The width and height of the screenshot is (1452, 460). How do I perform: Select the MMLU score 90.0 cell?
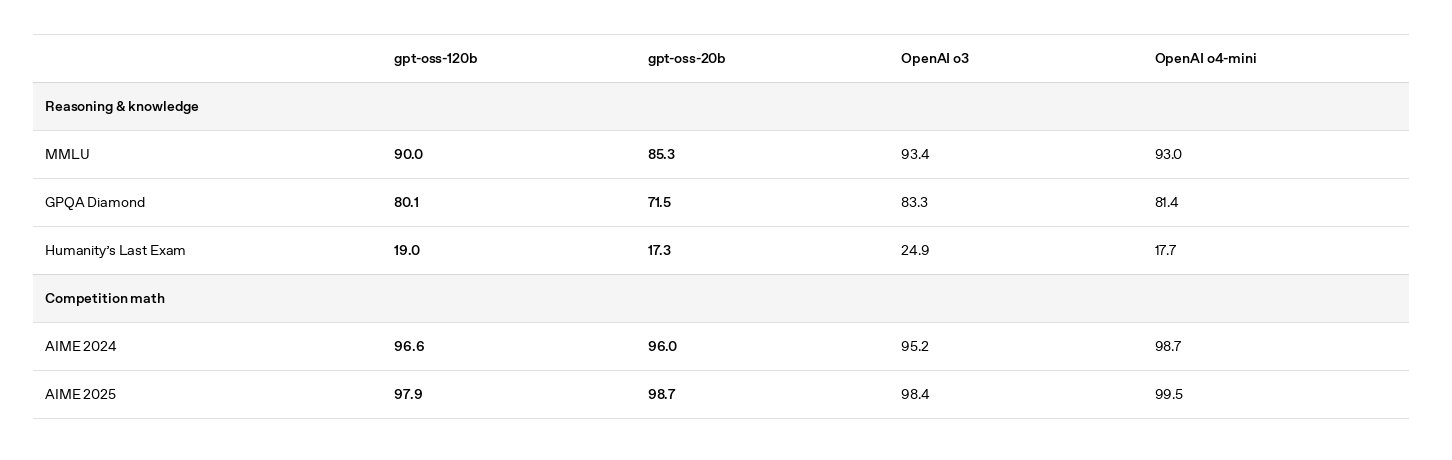coord(408,155)
